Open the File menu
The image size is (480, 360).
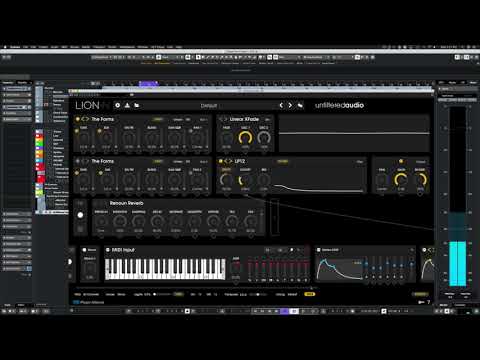(26, 47)
